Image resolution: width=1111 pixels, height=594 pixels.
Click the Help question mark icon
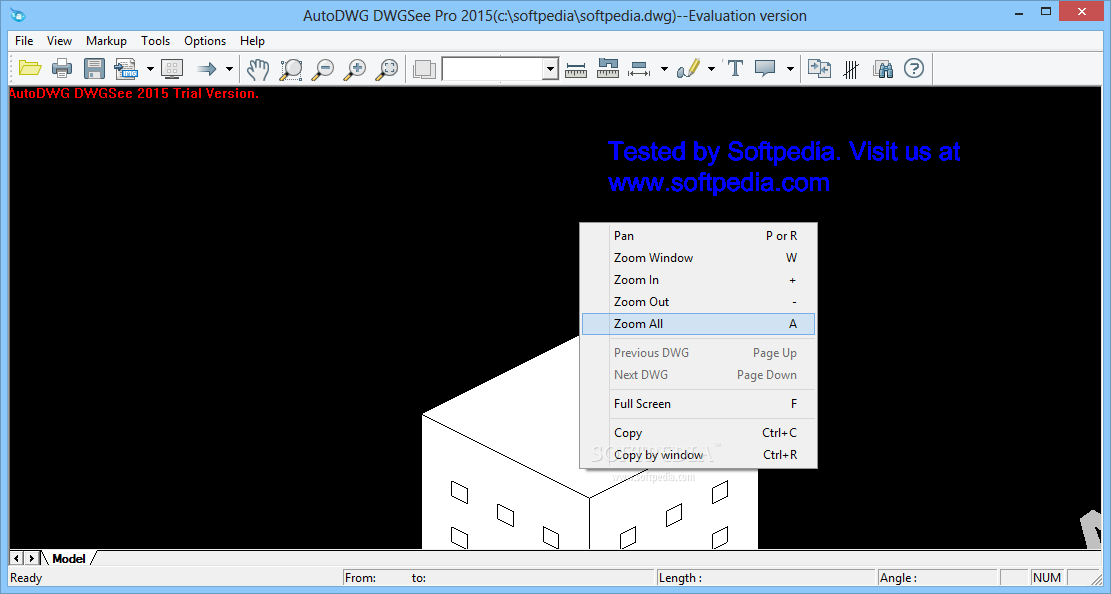(914, 69)
